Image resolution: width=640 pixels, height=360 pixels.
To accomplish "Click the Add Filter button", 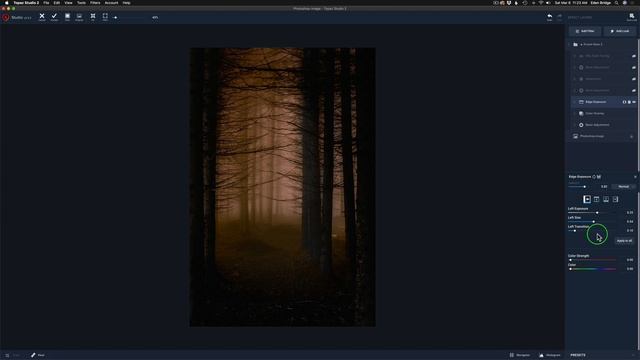I will coord(585,31).
